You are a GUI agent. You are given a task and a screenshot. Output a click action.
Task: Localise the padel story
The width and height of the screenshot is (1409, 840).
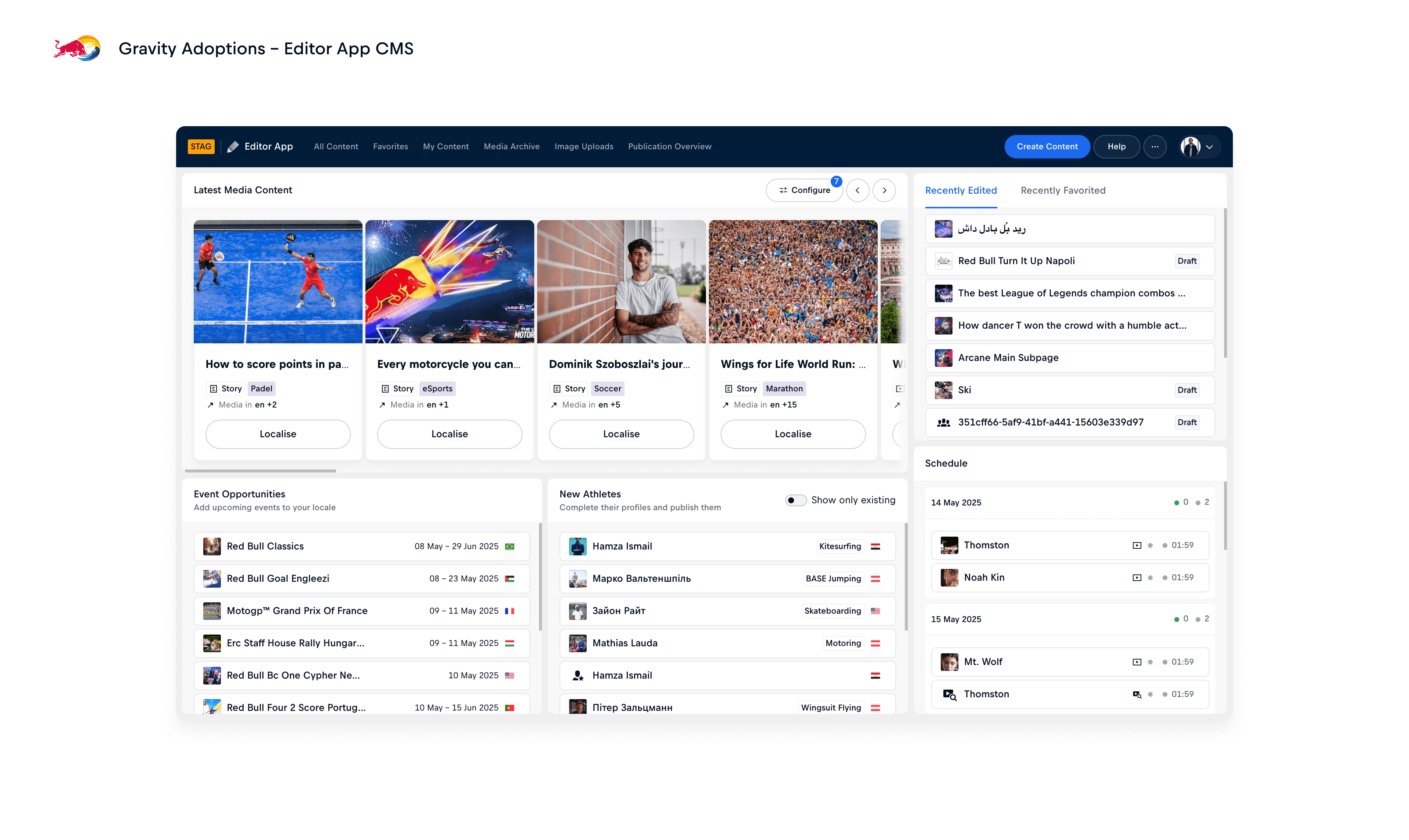[x=278, y=434]
